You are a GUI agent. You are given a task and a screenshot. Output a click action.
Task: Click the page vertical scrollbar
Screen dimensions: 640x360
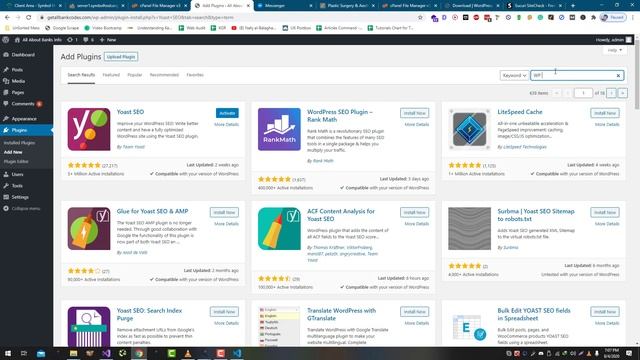point(637,73)
